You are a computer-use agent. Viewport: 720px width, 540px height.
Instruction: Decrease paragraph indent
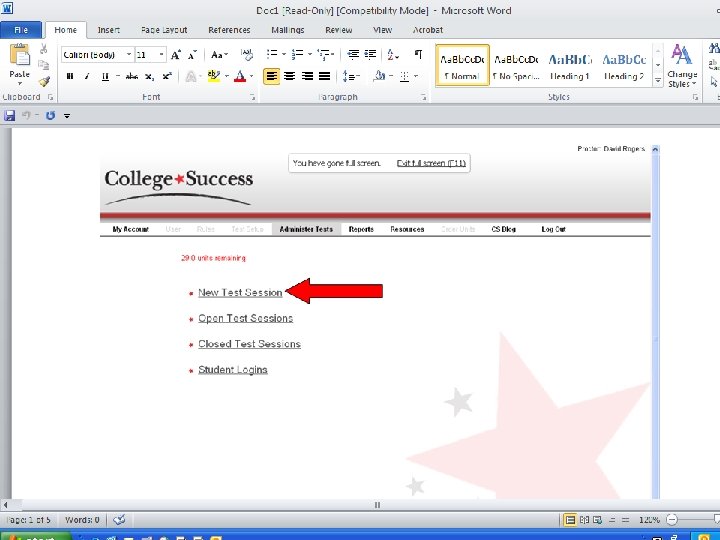(x=353, y=55)
